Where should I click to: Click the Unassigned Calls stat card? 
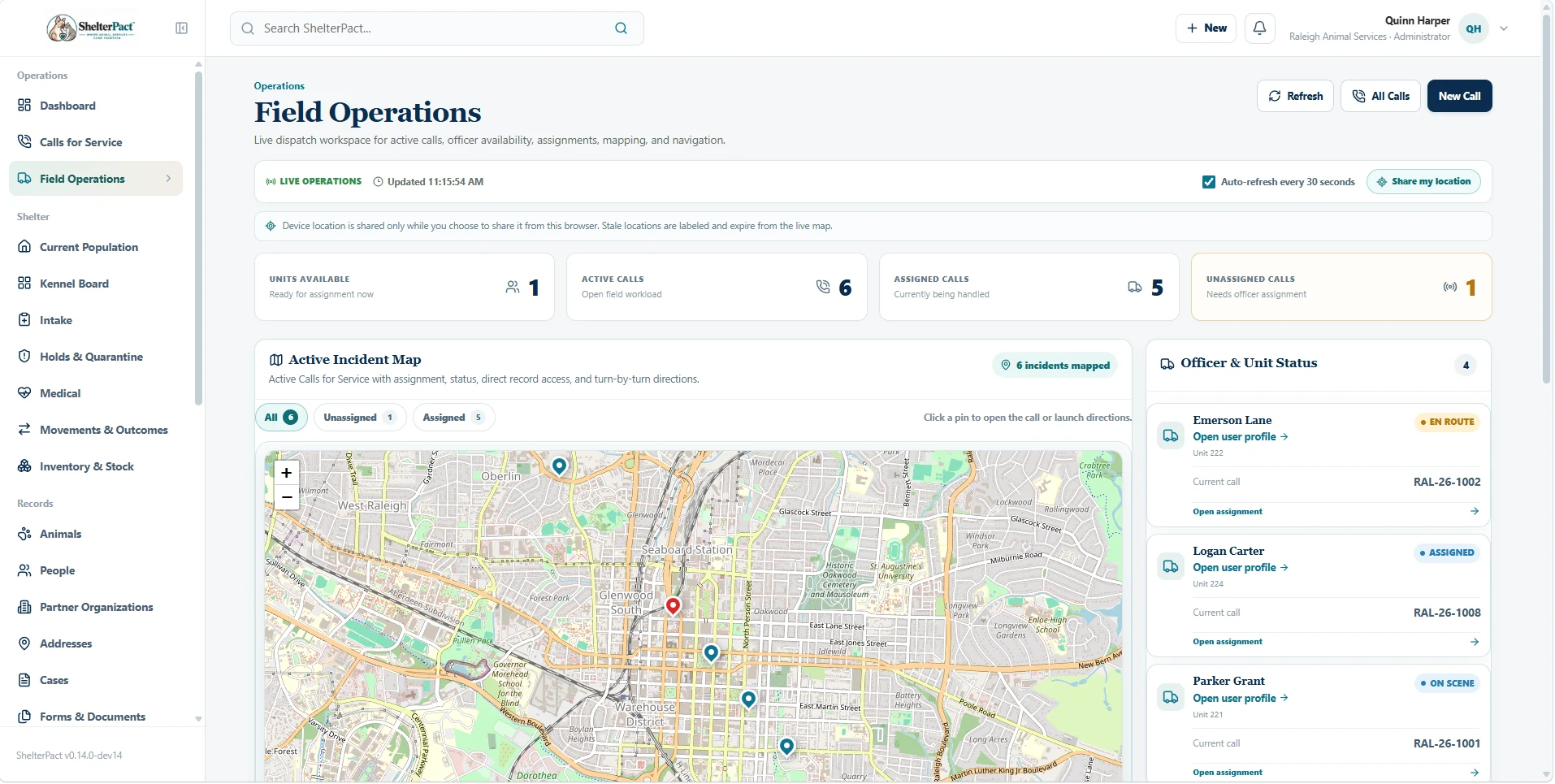tap(1341, 287)
